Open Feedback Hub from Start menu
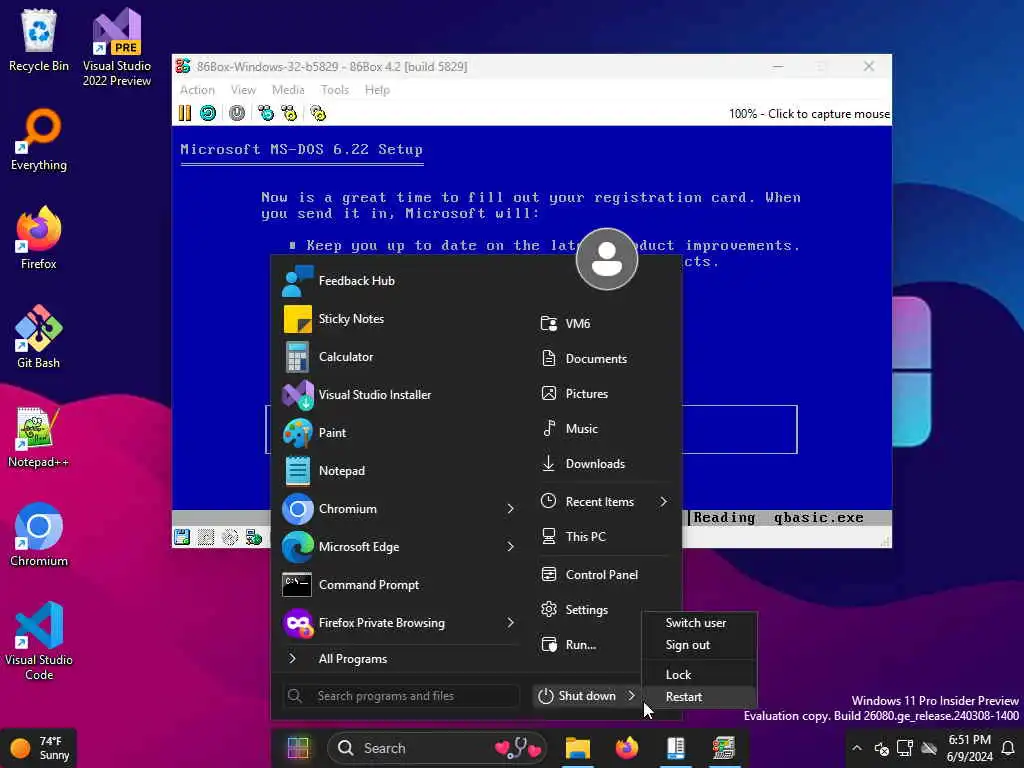The height and width of the screenshot is (768, 1024). tap(400, 281)
